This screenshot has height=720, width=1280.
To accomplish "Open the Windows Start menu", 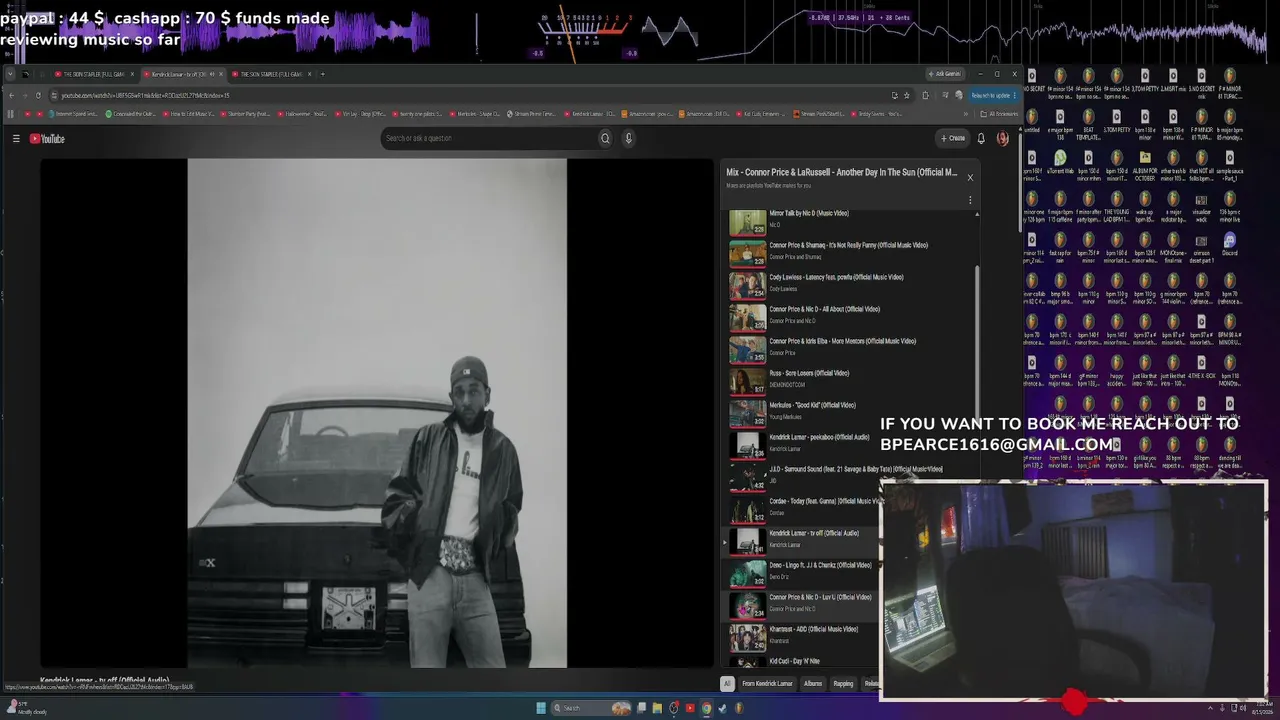I will pyautogui.click(x=541, y=708).
